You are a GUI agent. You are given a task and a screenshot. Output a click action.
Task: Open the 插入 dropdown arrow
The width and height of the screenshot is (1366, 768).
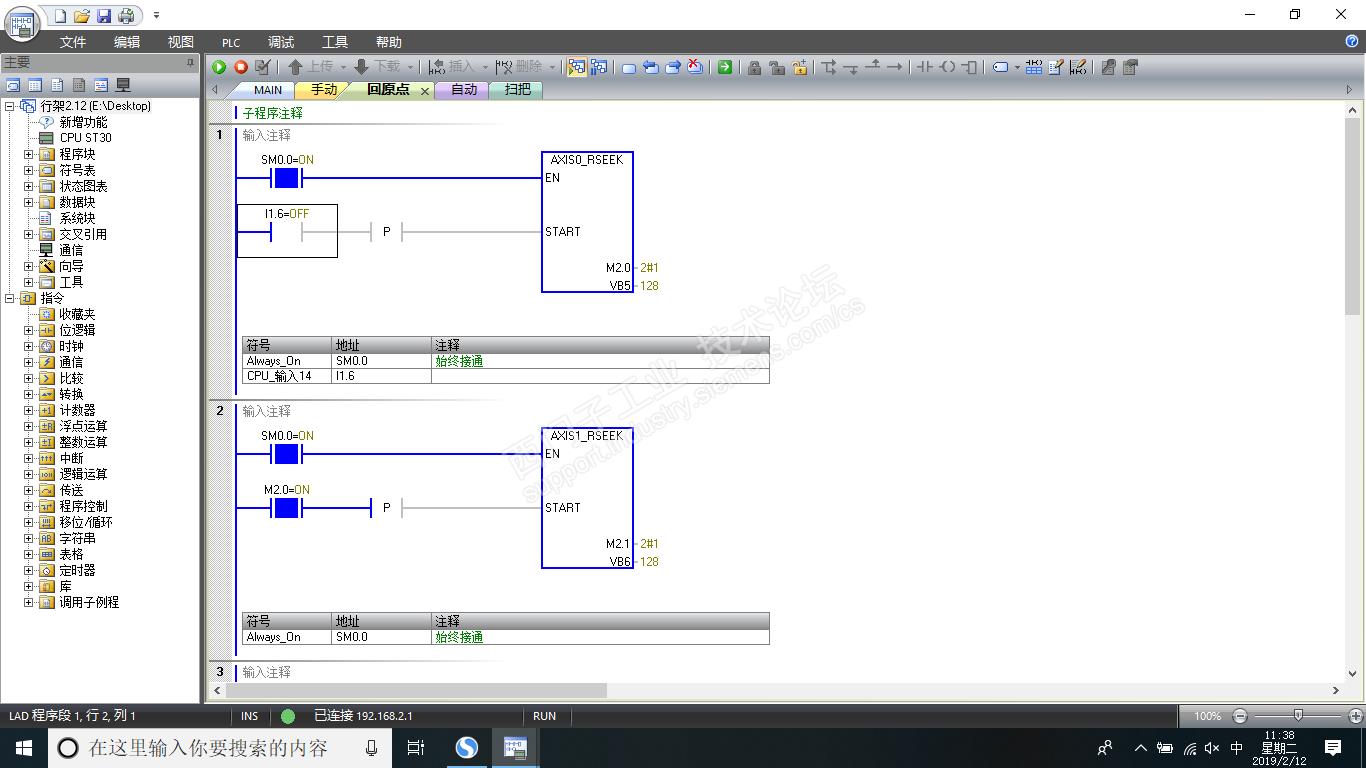[485, 67]
